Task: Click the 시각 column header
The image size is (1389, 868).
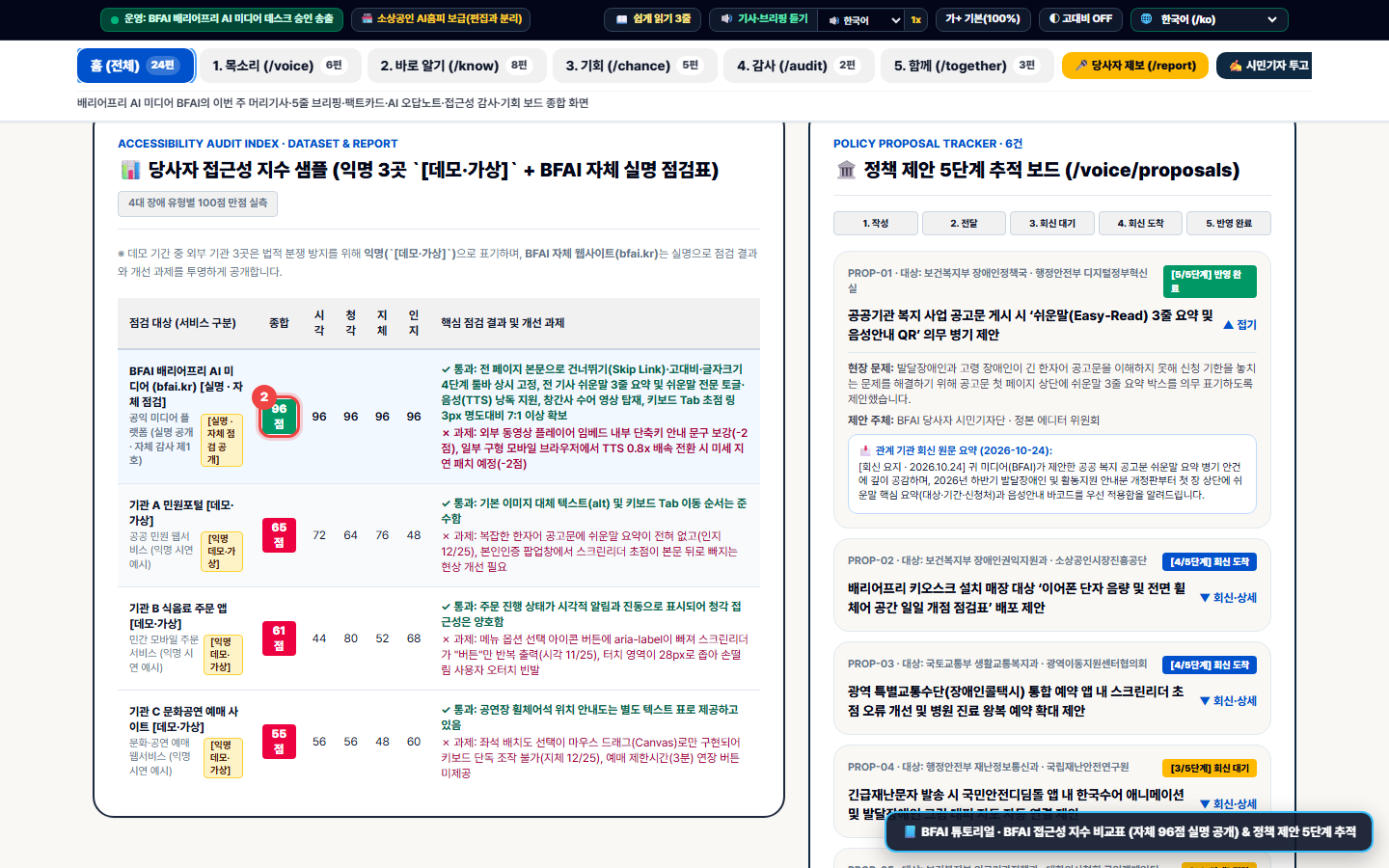Action: pyautogui.click(x=319, y=323)
